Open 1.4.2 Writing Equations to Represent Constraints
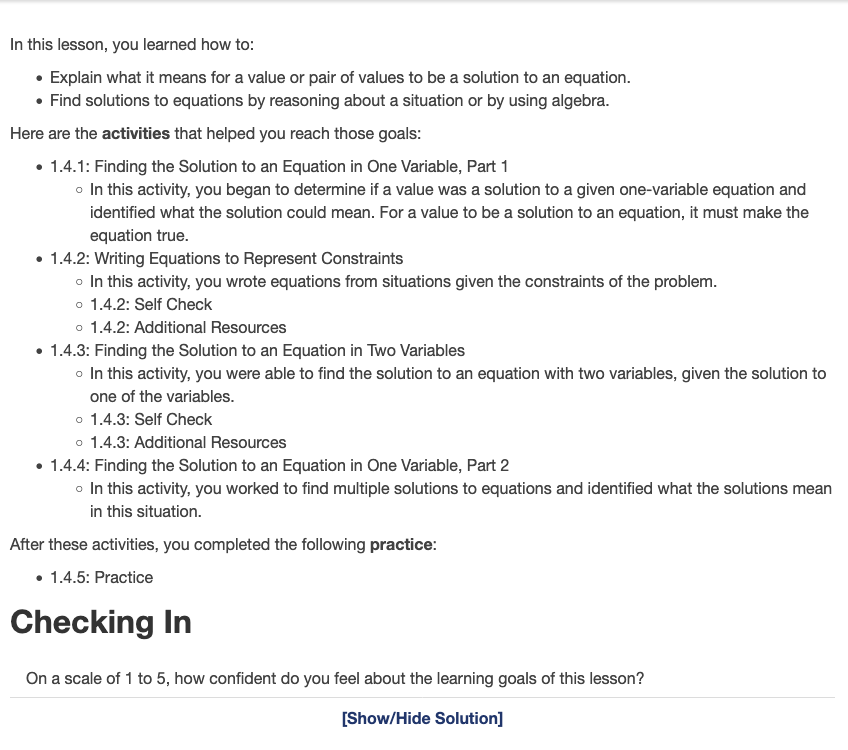848x750 pixels. (x=226, y=258)
